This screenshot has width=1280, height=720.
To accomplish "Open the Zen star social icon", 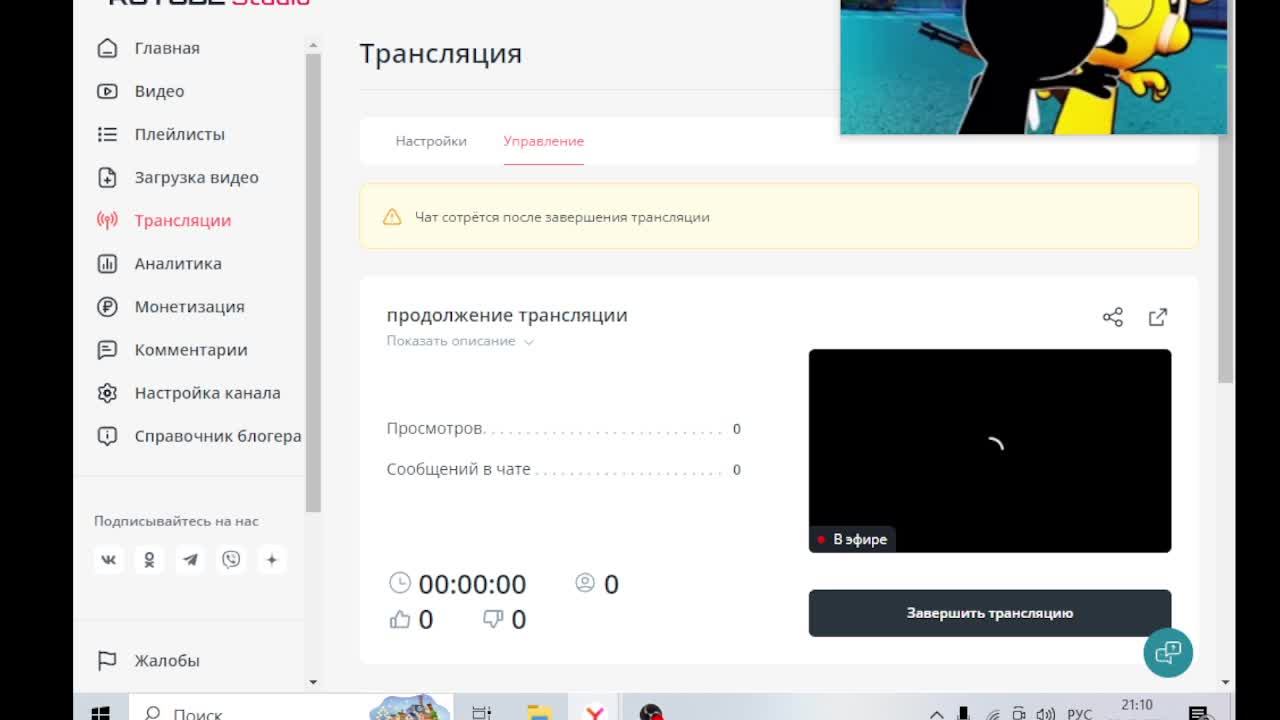I will (272, 560).
